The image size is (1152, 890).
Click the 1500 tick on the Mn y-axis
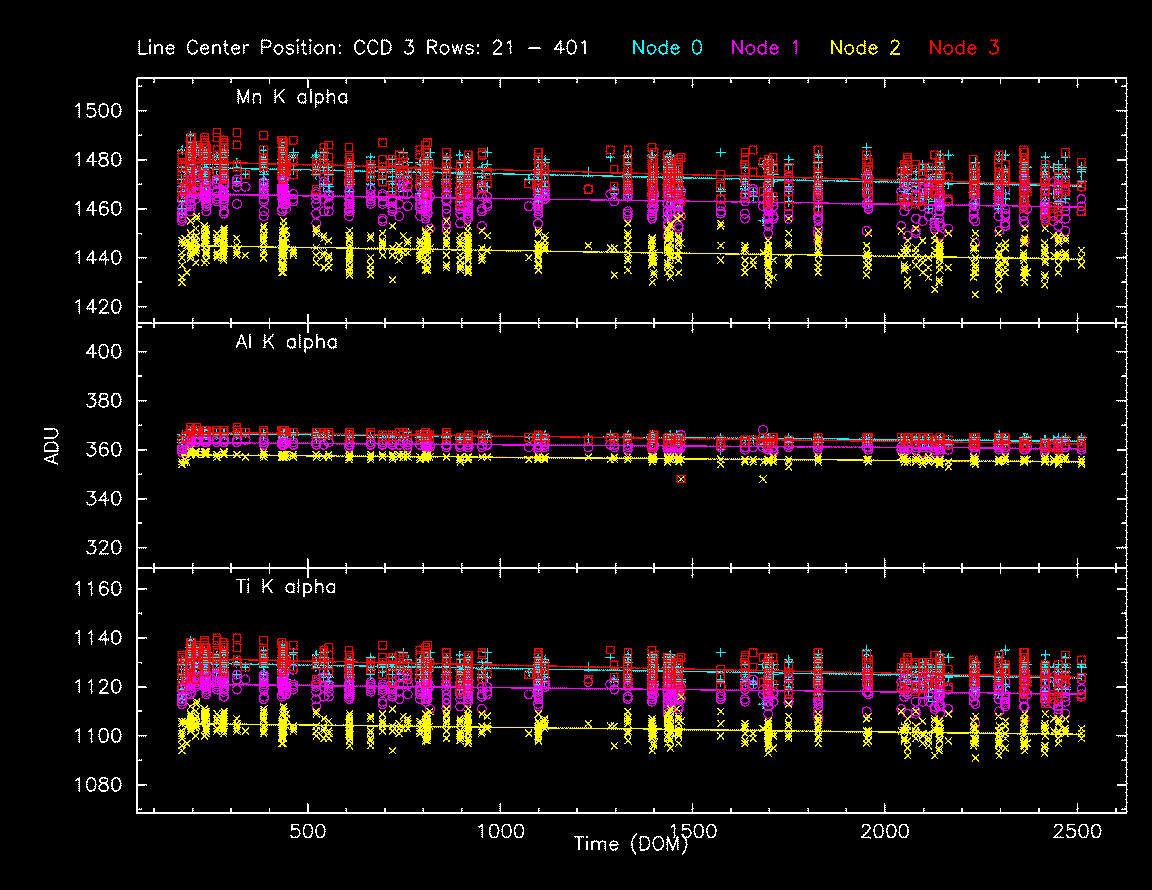tap(98, 111)
